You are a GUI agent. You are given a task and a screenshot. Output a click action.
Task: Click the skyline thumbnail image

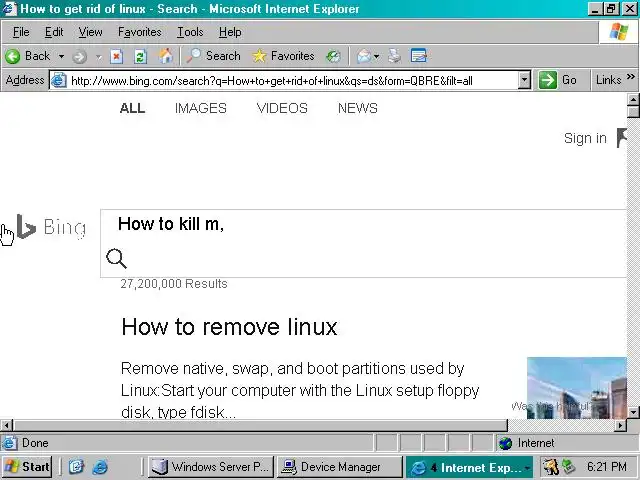pos(577,388)
